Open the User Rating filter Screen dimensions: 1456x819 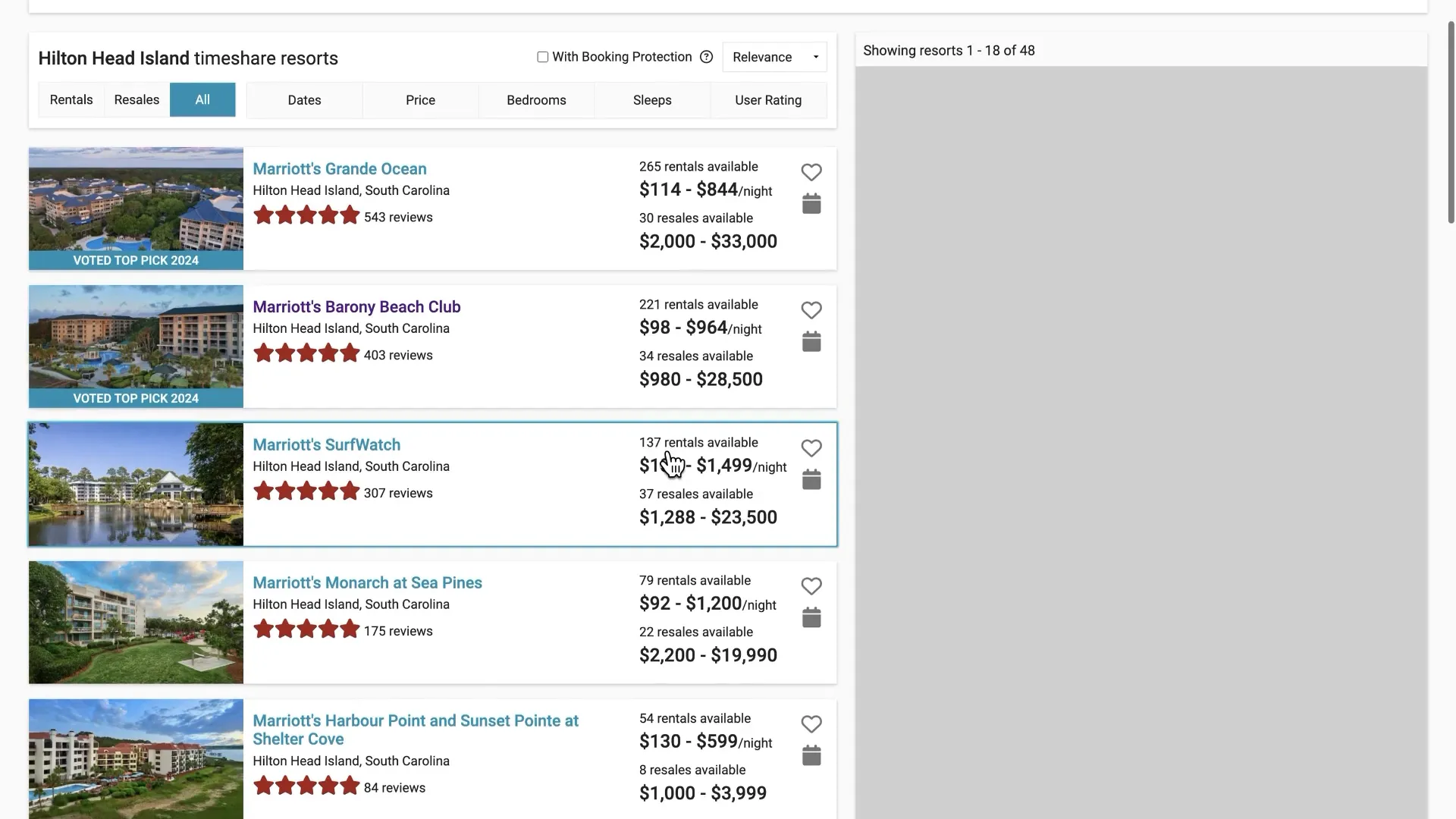768,100
